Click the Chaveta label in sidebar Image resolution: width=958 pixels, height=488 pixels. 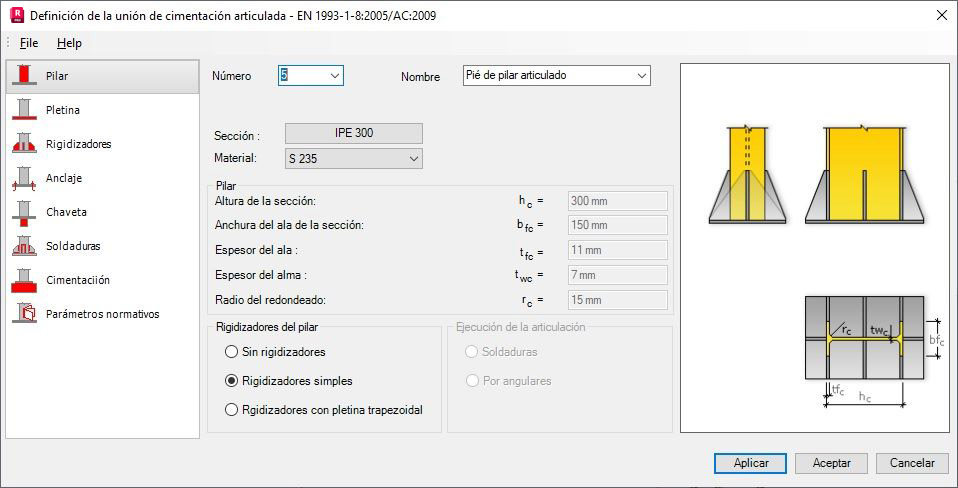66,212
